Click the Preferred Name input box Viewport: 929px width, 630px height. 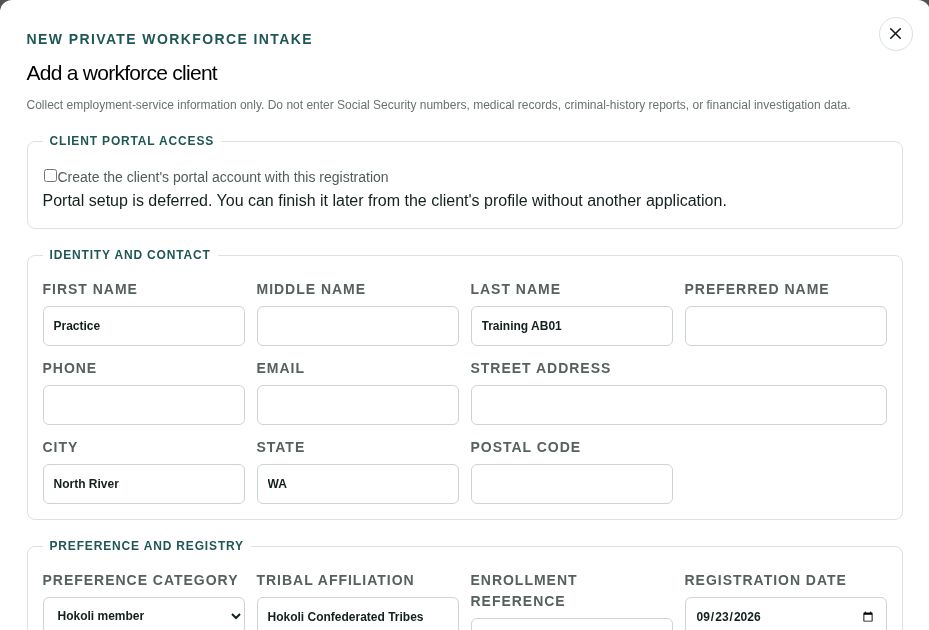tap(786, 326)
